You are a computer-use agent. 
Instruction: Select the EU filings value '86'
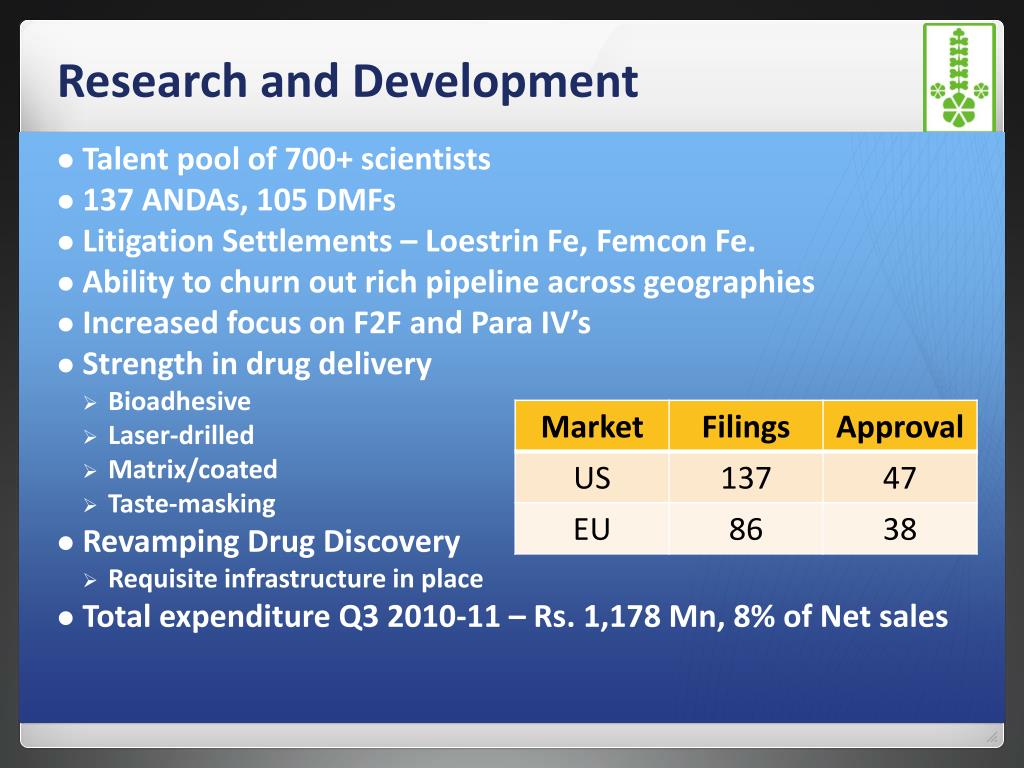pos(746,528)
